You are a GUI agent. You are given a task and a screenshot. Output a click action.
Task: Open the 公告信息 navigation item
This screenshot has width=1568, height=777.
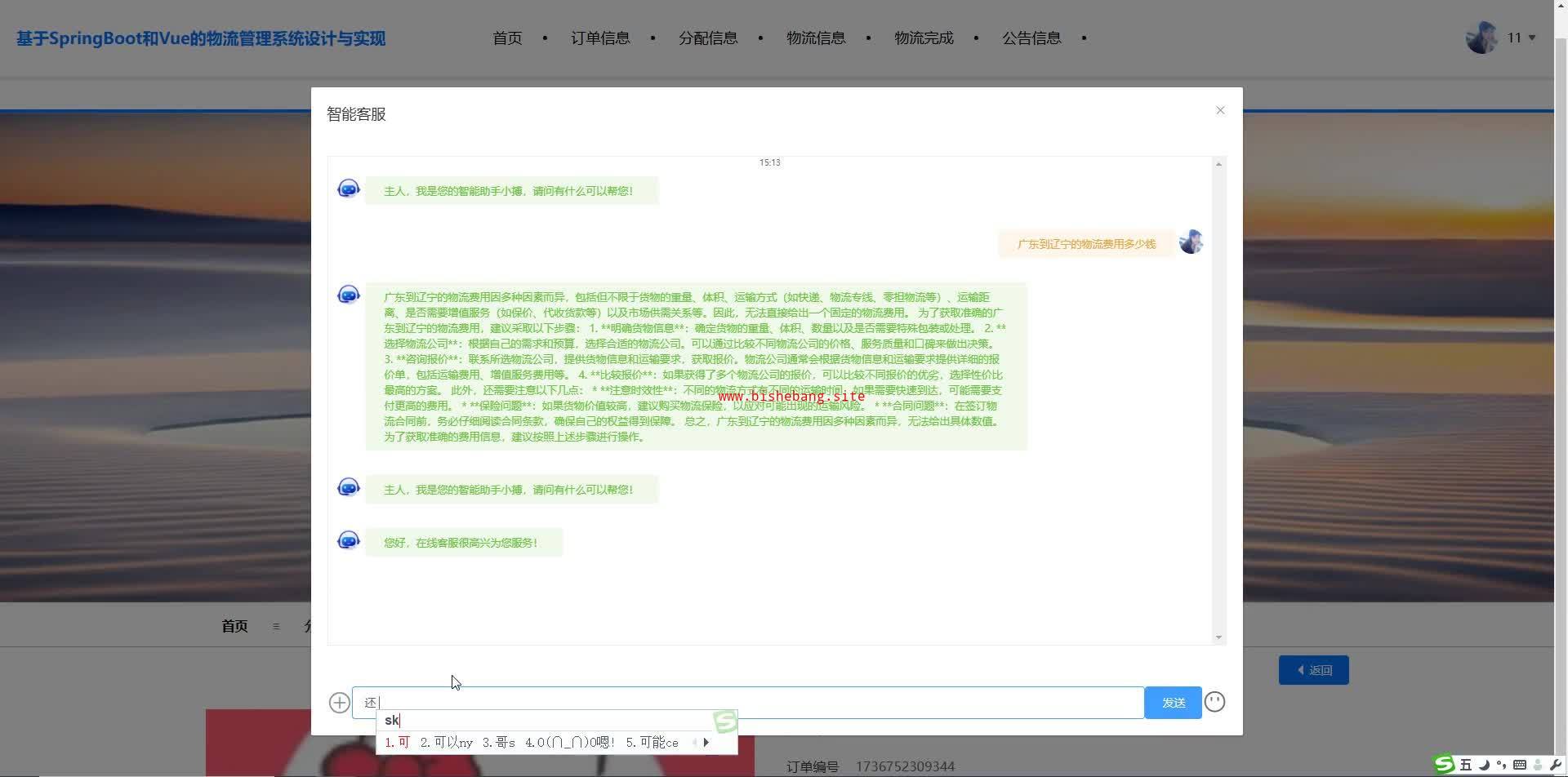click(1031, 38)
